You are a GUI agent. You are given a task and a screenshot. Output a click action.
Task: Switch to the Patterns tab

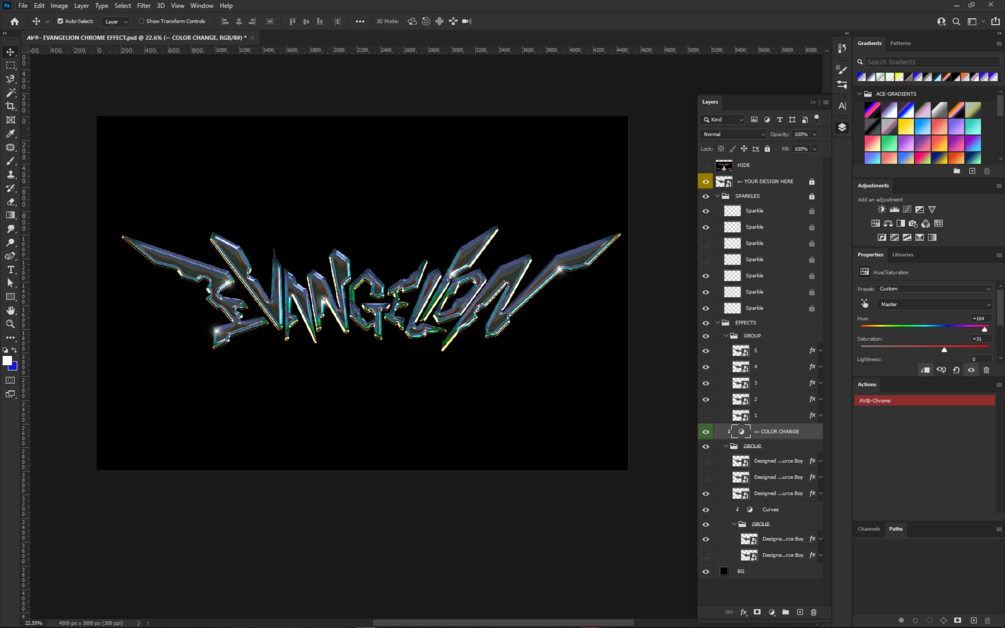pyautogui.click(x=900, y=43)
